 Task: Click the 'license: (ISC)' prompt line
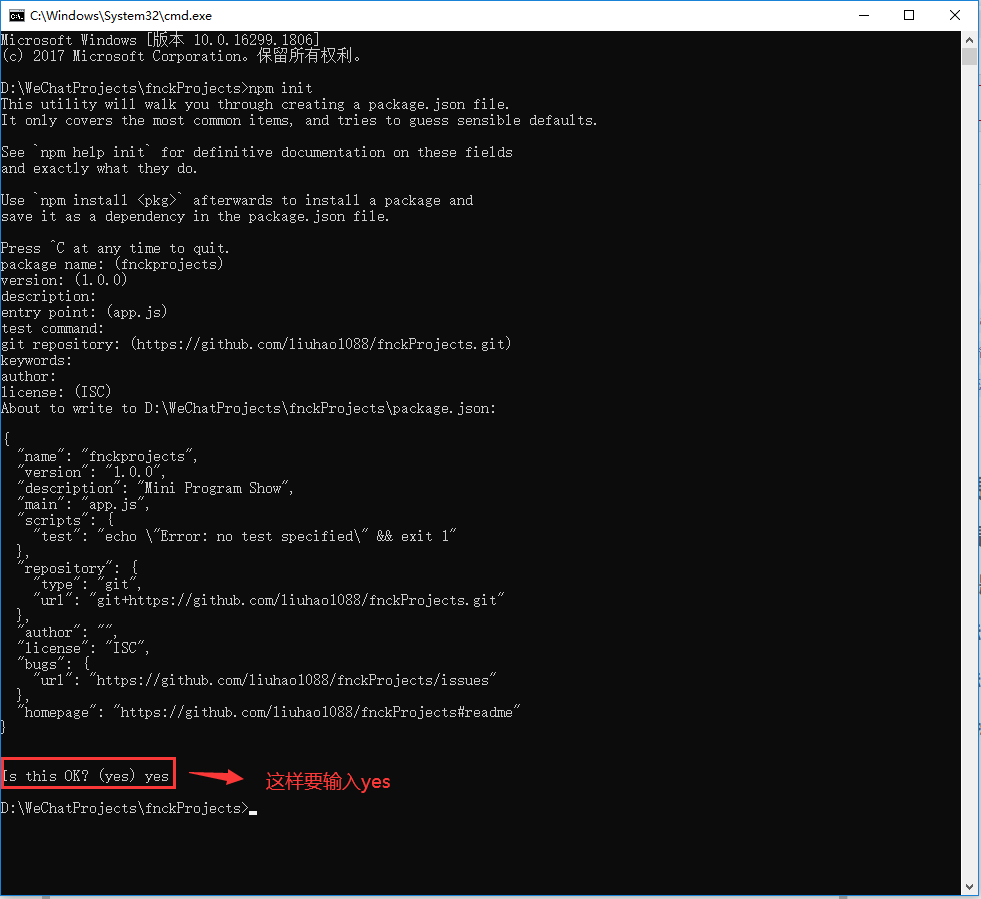click(56, 392)
